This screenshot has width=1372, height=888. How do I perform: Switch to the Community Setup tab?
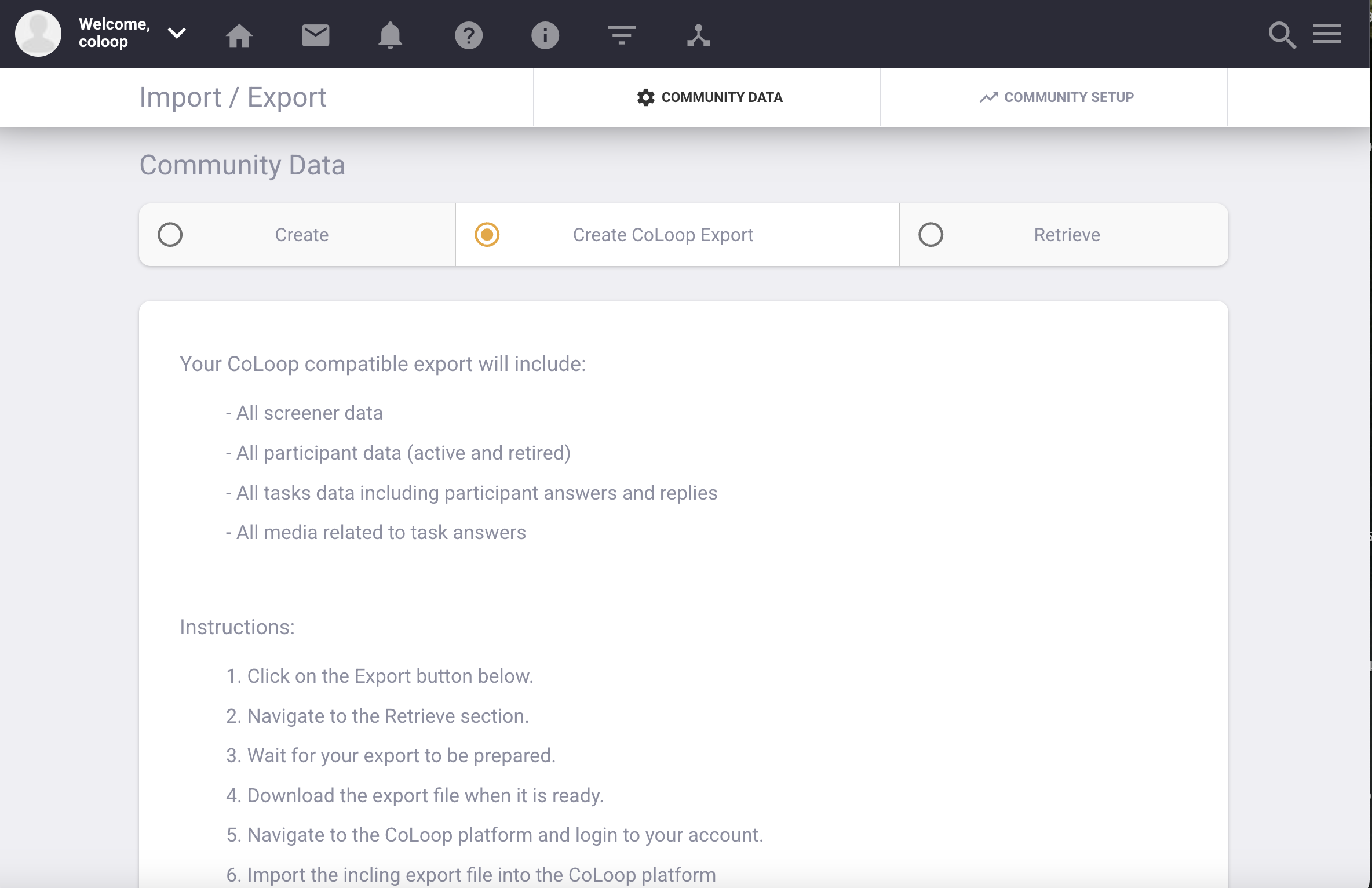click(1054, 97)
